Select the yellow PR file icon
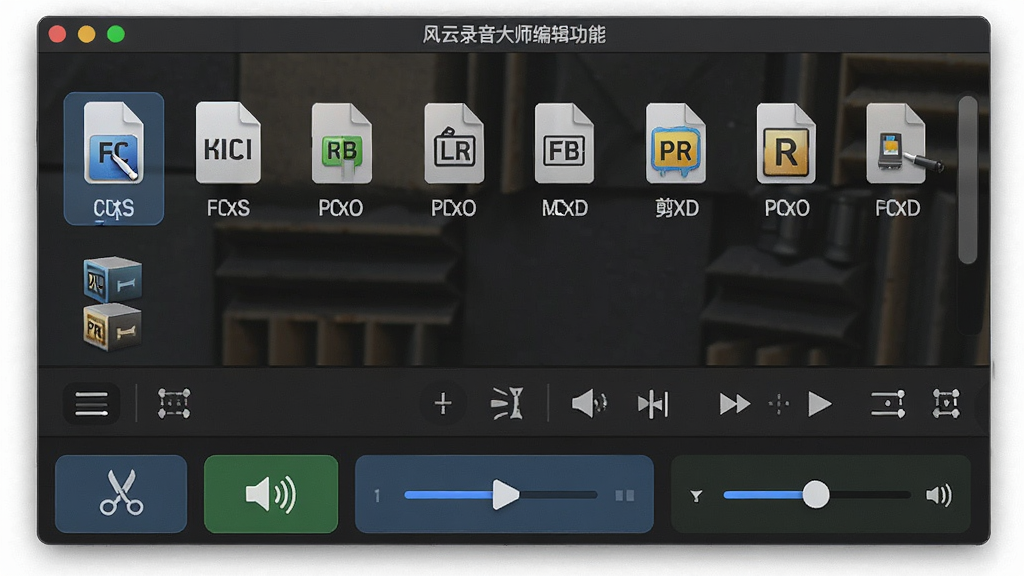 pos(675,143)
